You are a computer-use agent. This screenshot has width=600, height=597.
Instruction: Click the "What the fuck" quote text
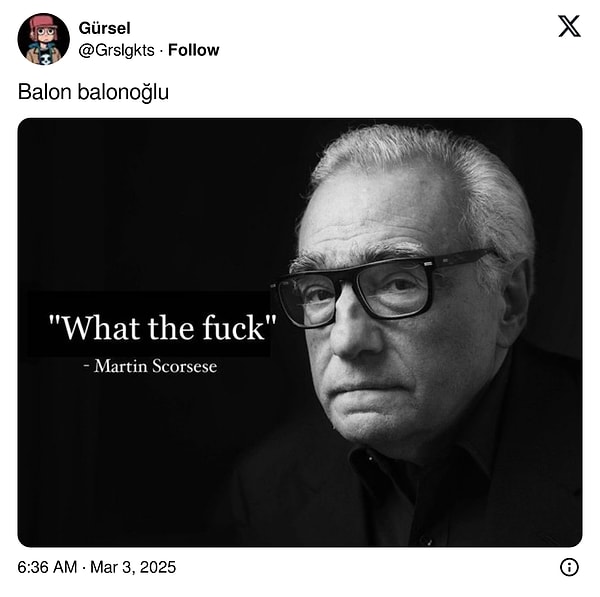click(x=163, y=328)
